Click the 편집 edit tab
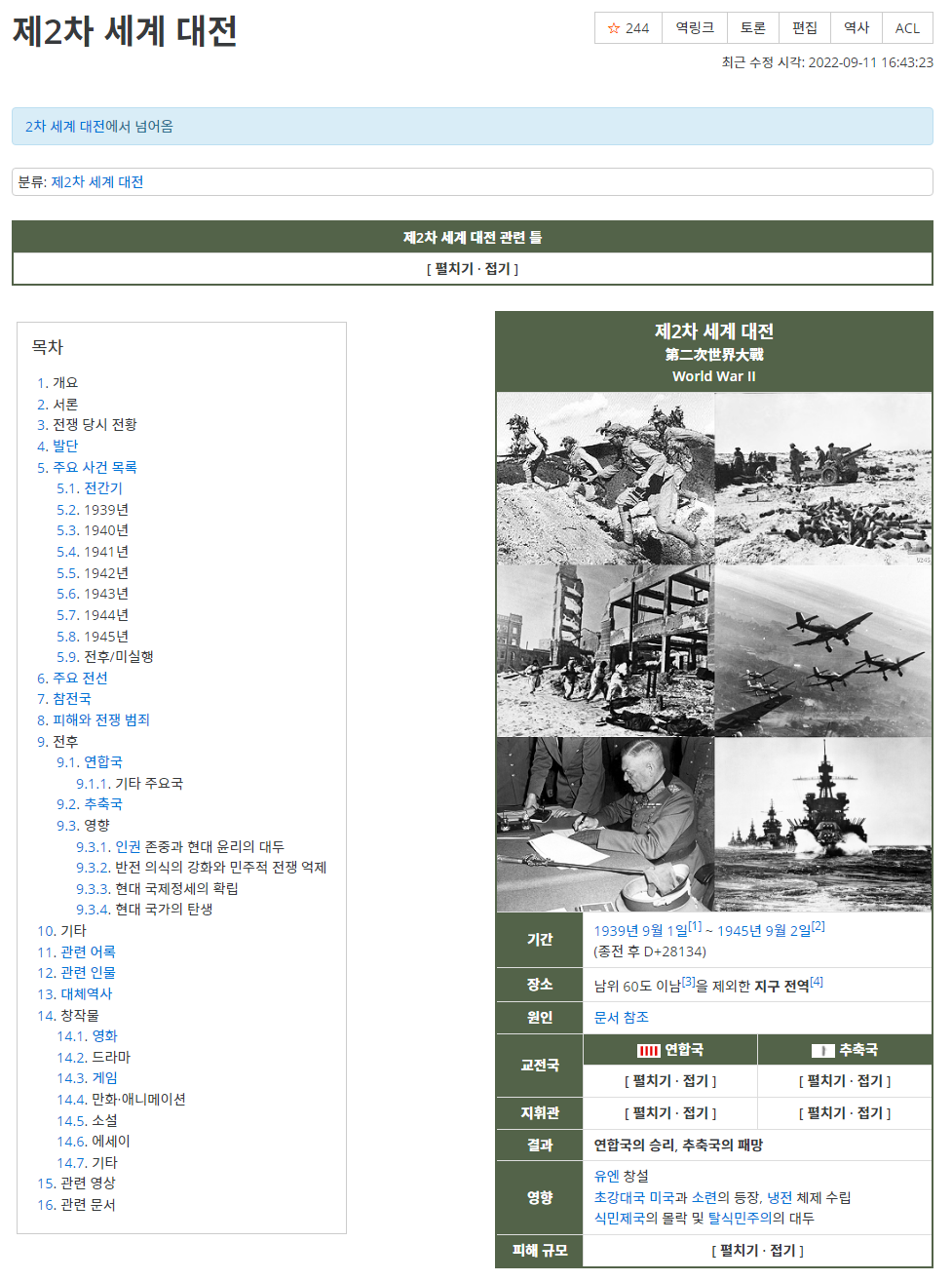 (805, 28)
